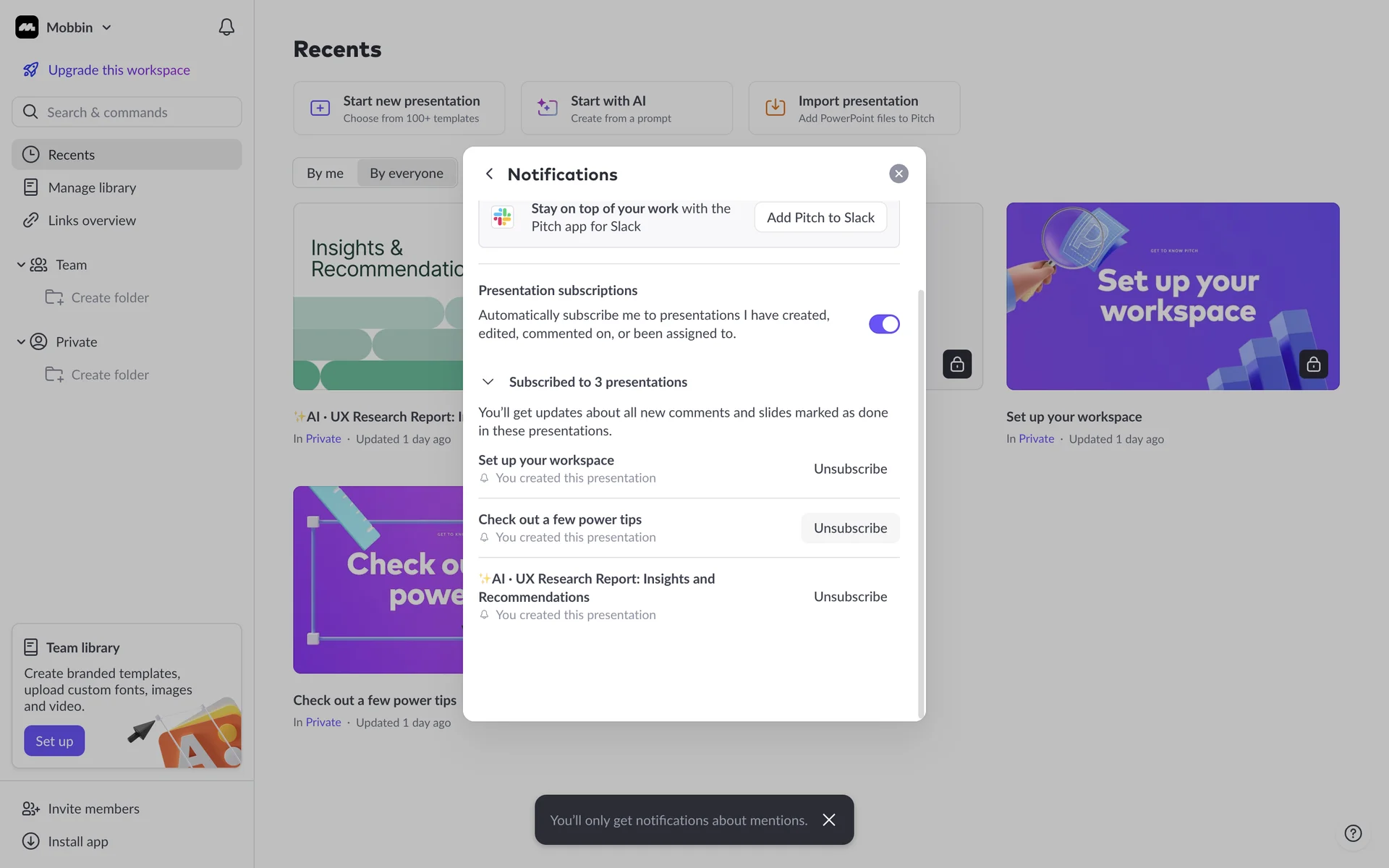Go back using Notifications back arrow
This screenshot has width=1389, height=868.
pos(490,174)
